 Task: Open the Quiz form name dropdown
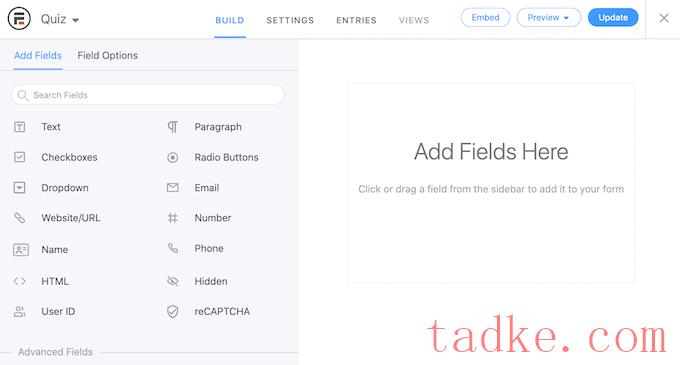pyautogui.click(x=60, y=20)
